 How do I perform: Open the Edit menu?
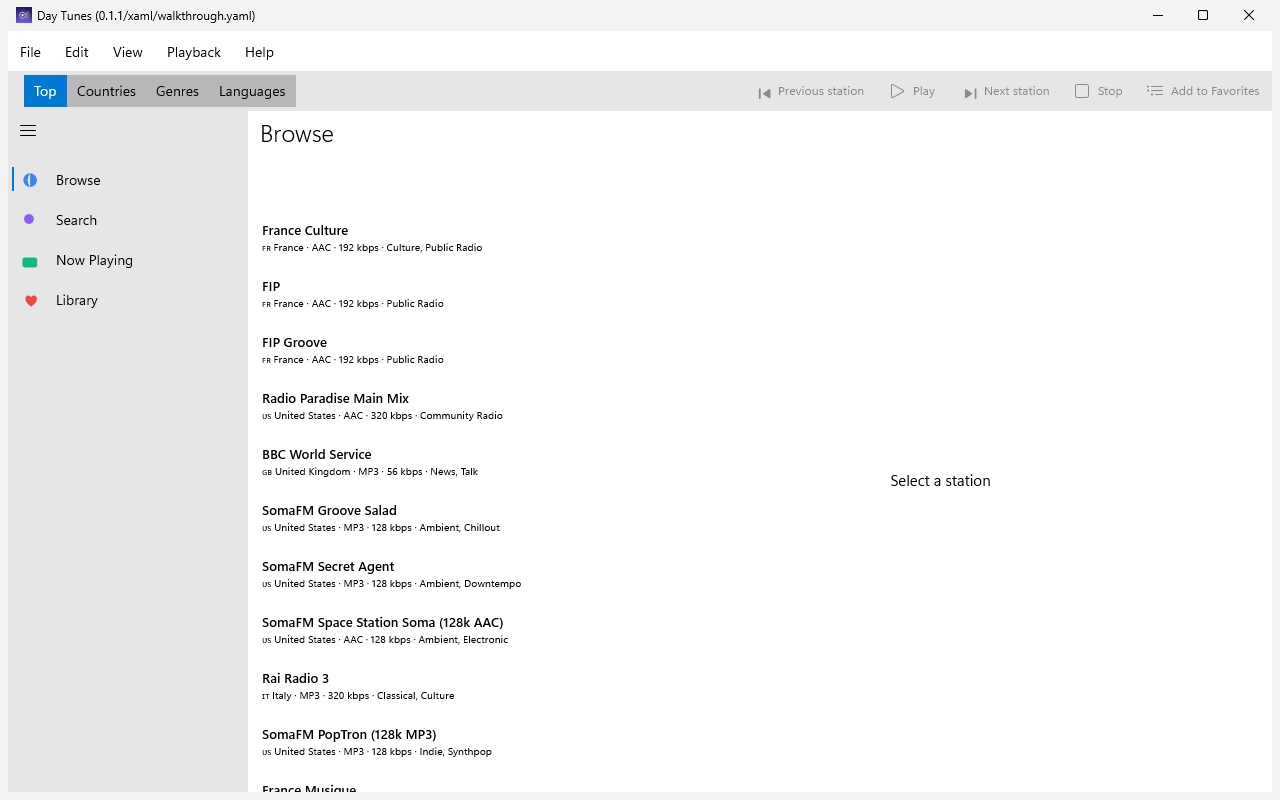[77, 52]
